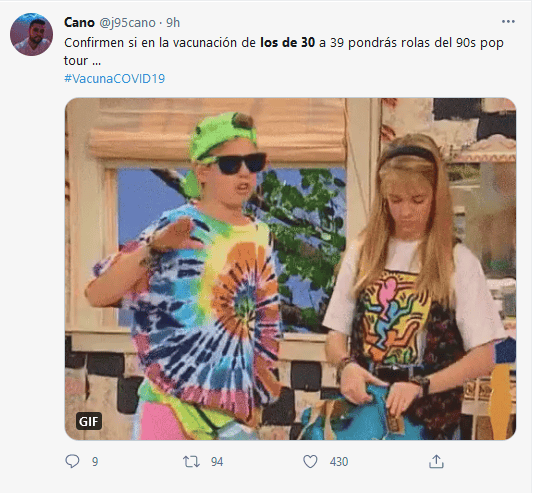Image resolution: width=535 pixels, height=493 pixels.
Task: Click the tweet text's second line "tour ..."
Action: 82,61
